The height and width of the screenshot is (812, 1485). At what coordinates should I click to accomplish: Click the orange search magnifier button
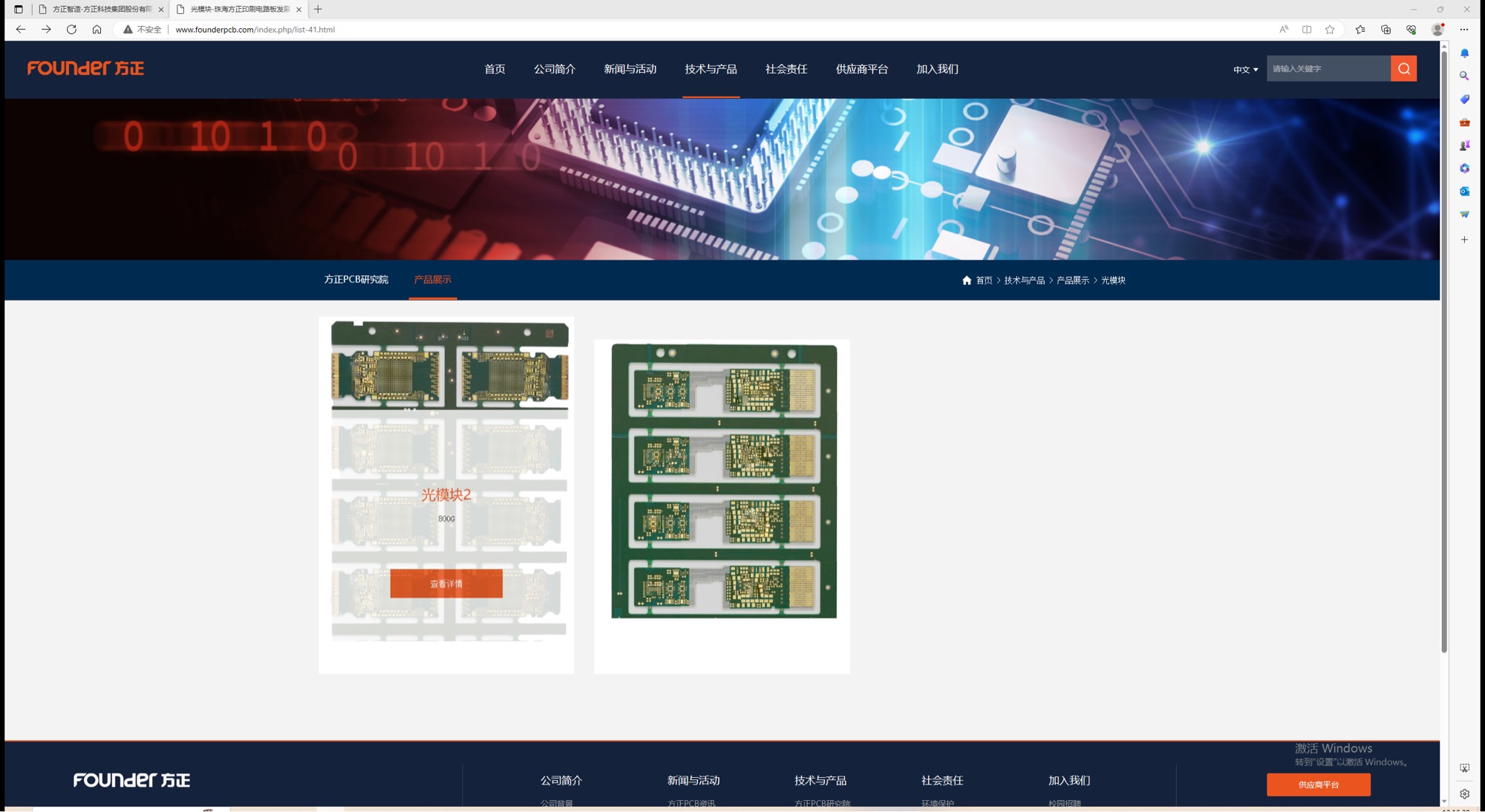1403,68
